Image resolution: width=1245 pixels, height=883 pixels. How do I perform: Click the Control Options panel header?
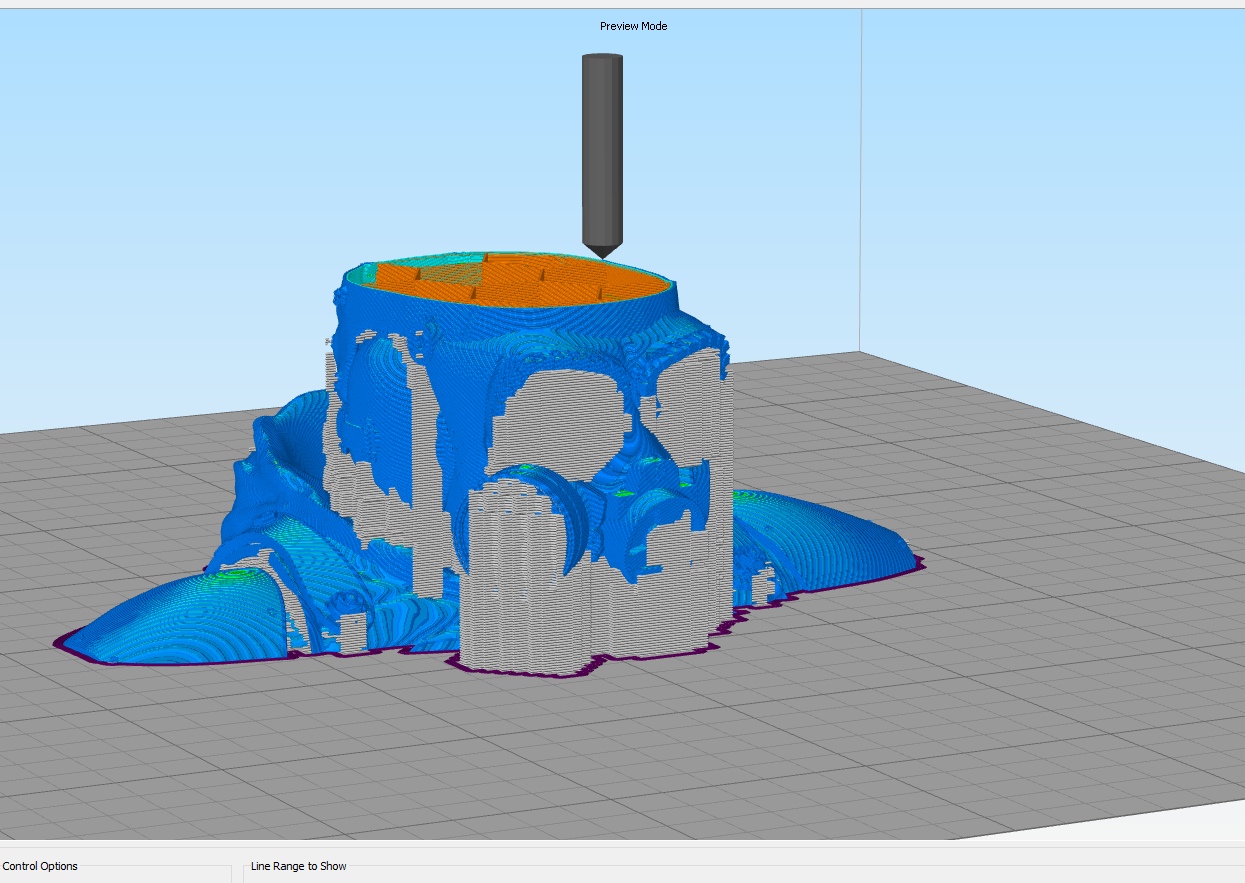pos(40,866)
